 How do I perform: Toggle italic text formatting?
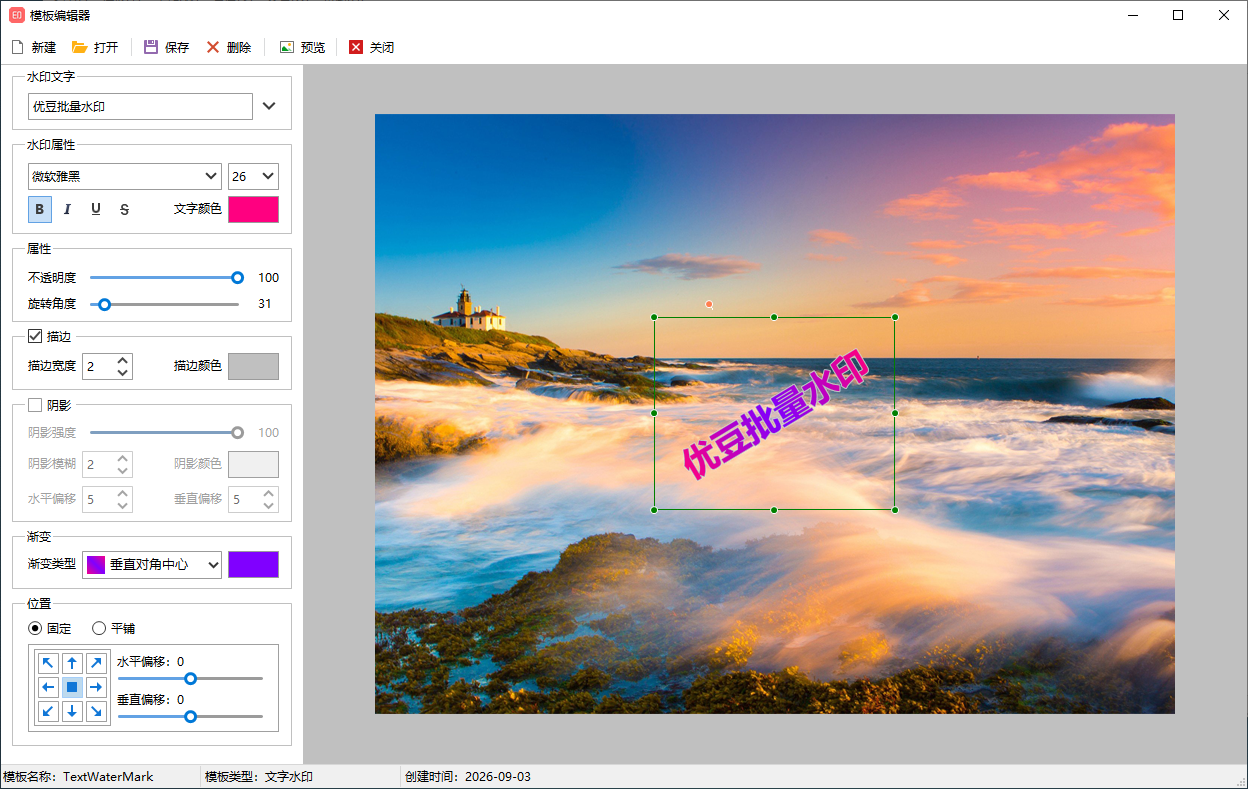pyautogui.click(x=68, y=209)
